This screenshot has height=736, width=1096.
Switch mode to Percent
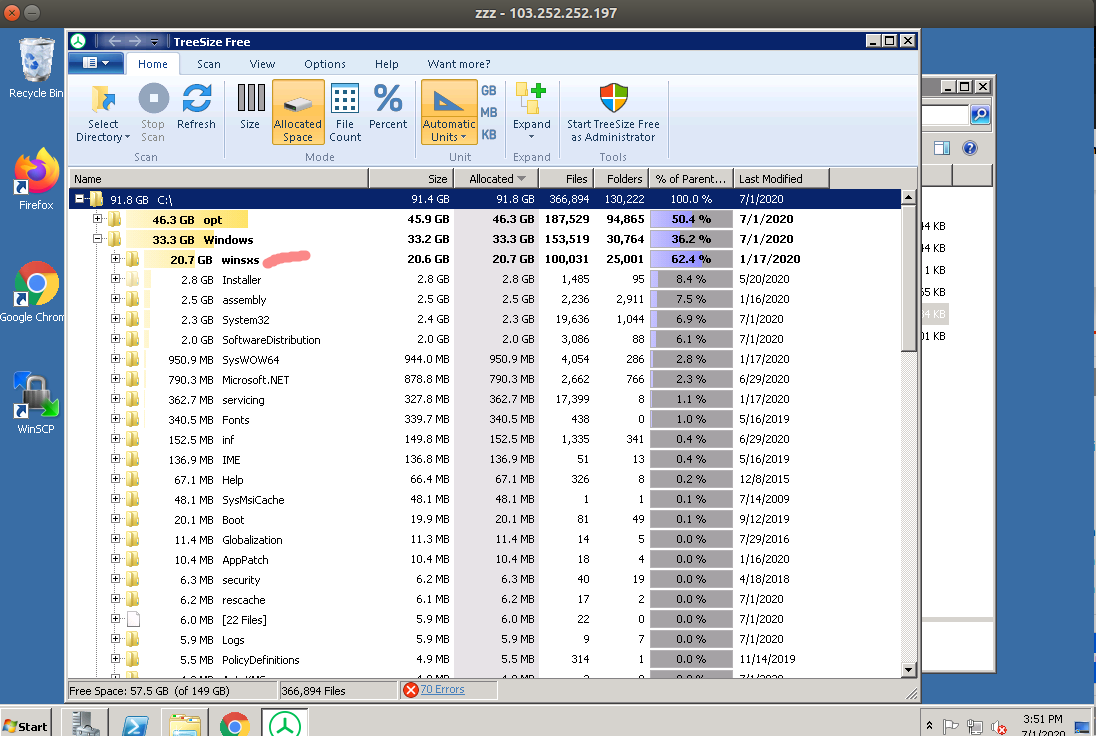(x=388, y=106)
